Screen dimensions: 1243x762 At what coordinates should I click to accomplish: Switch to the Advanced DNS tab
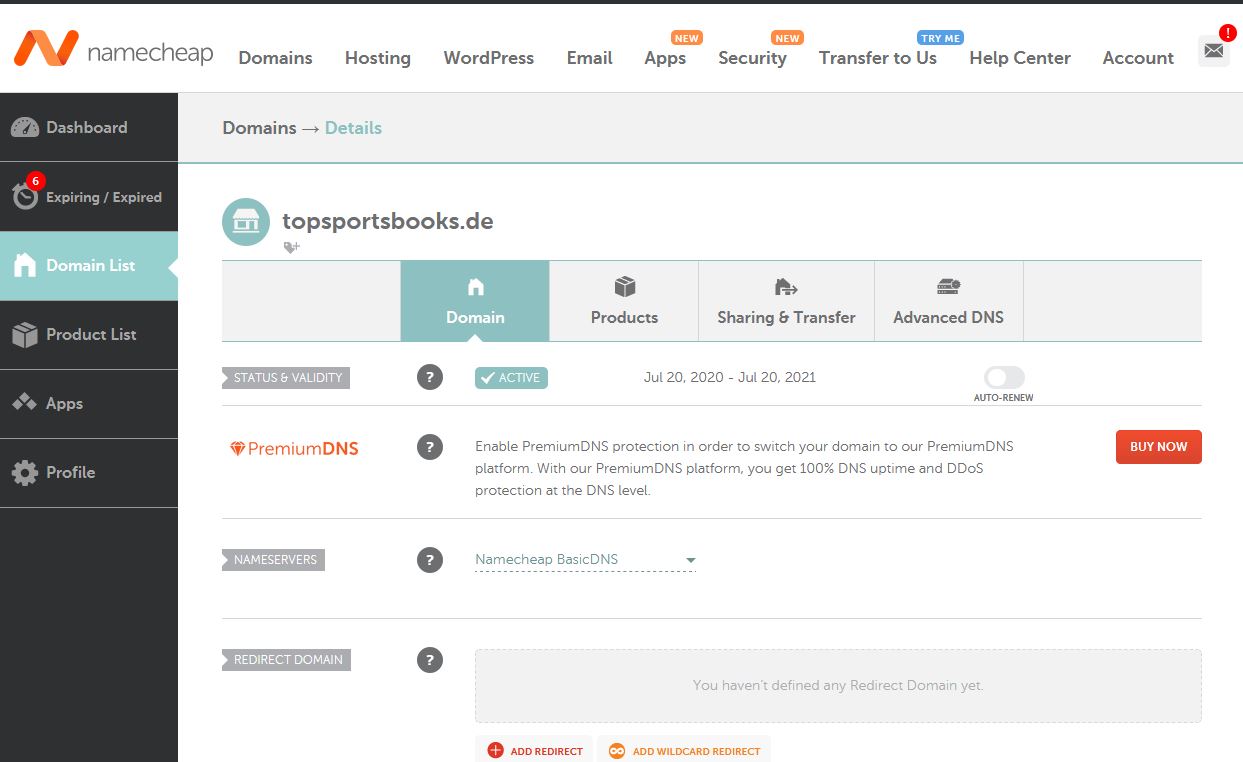949,301
